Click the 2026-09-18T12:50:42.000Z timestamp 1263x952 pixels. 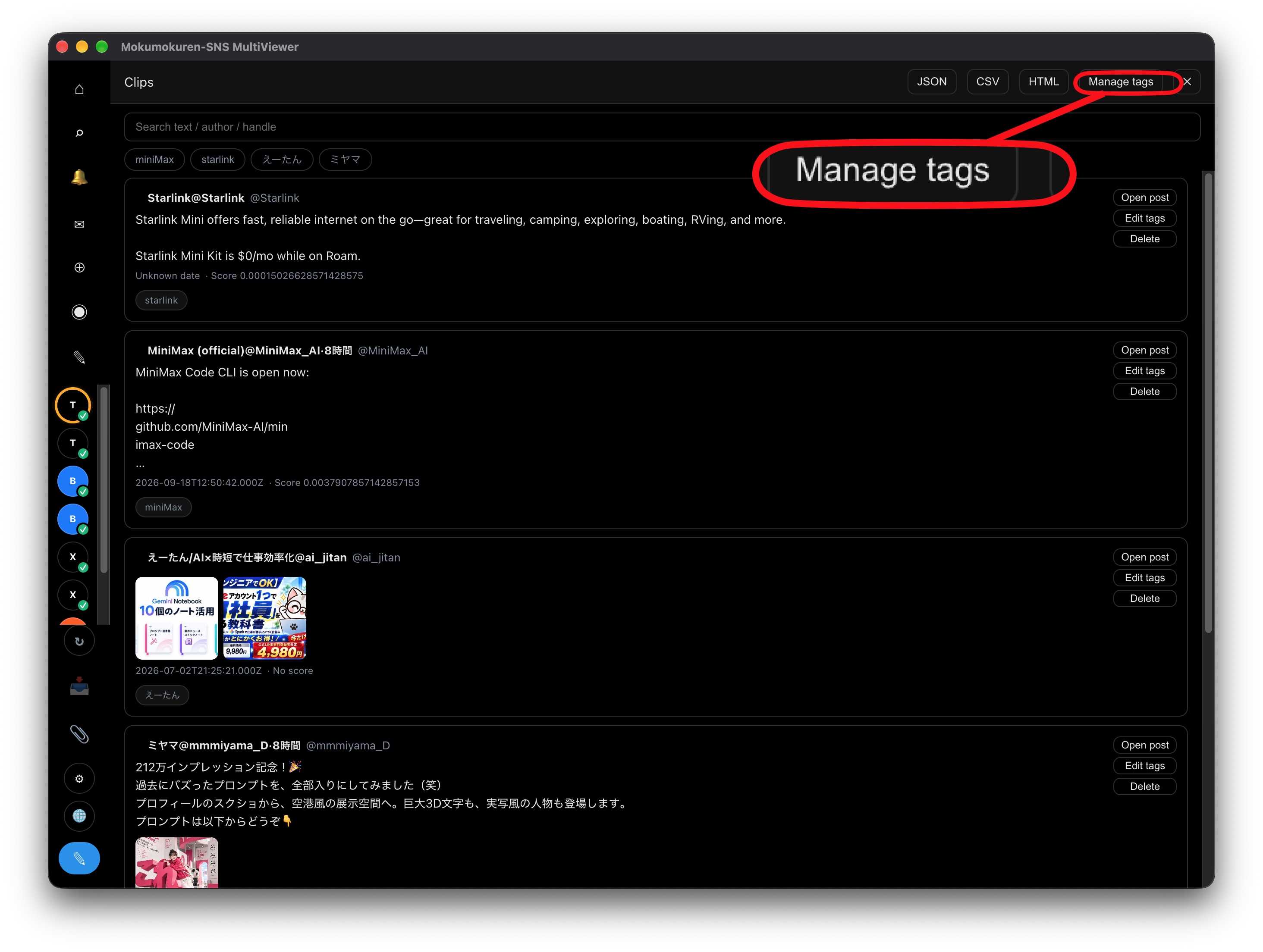pos(199,483)
